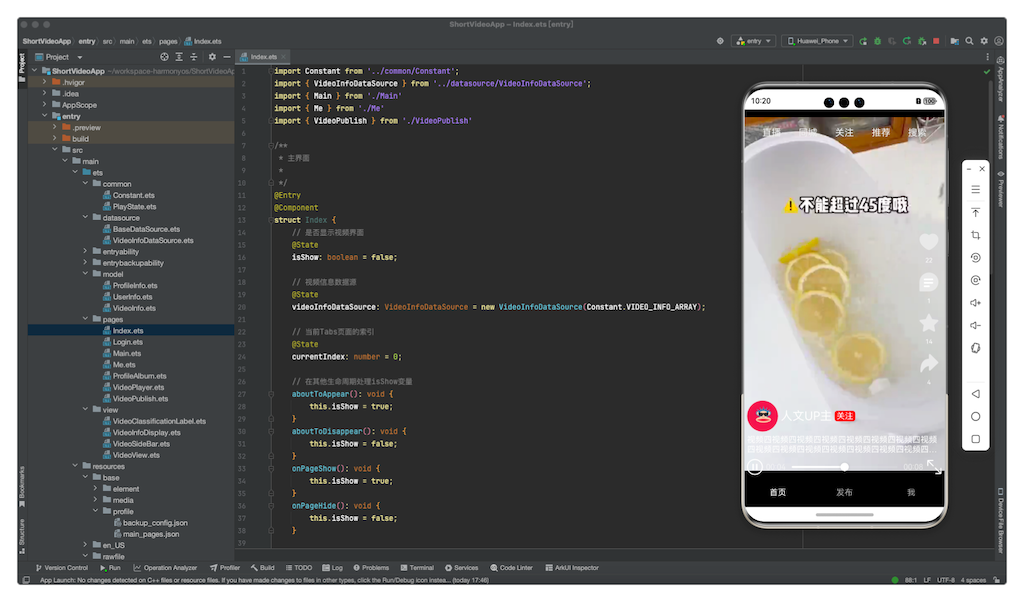Open the Project view dropdown
Viewport: 1024px width, 602px height.
click(59, 57)
